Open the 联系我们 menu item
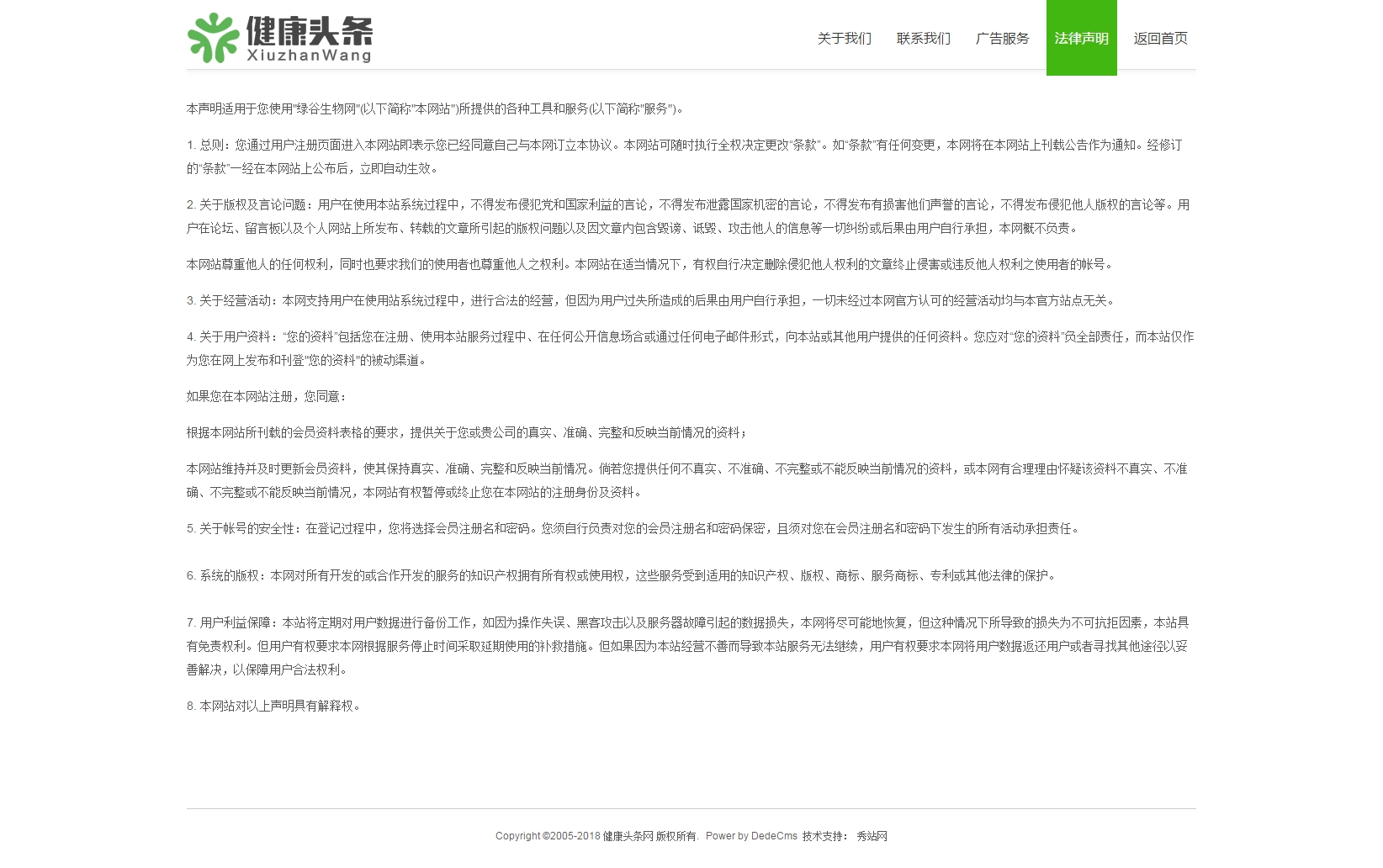Image resolution: width=1383 pixels, height=868 pixels. (x=923, y=38)
